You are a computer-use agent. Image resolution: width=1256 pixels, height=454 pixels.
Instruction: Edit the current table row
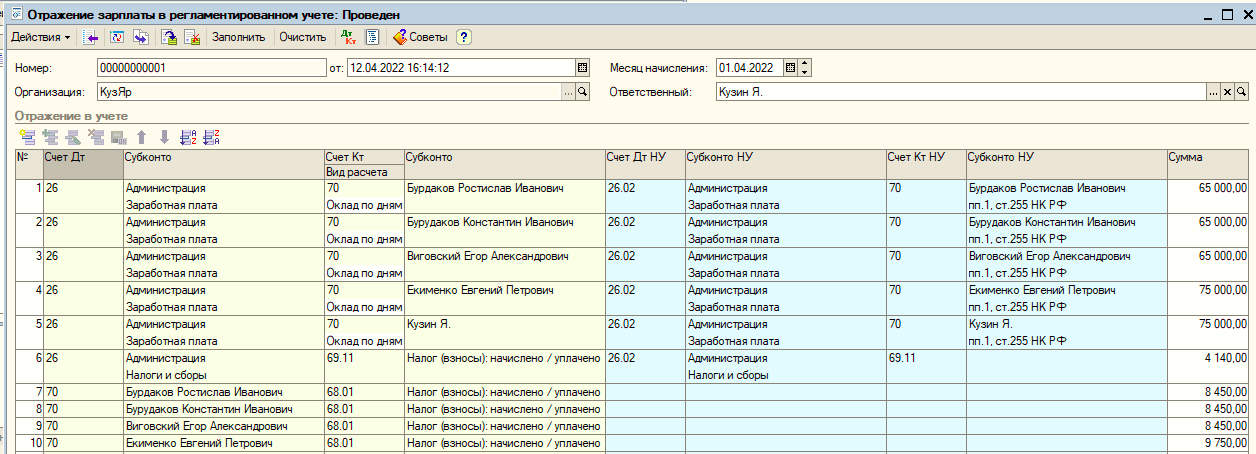coord(73,137)
